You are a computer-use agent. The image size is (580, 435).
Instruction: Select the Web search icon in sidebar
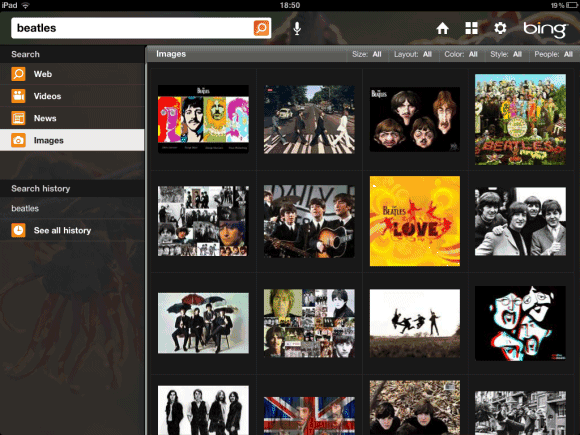click(x=18, y=74)
